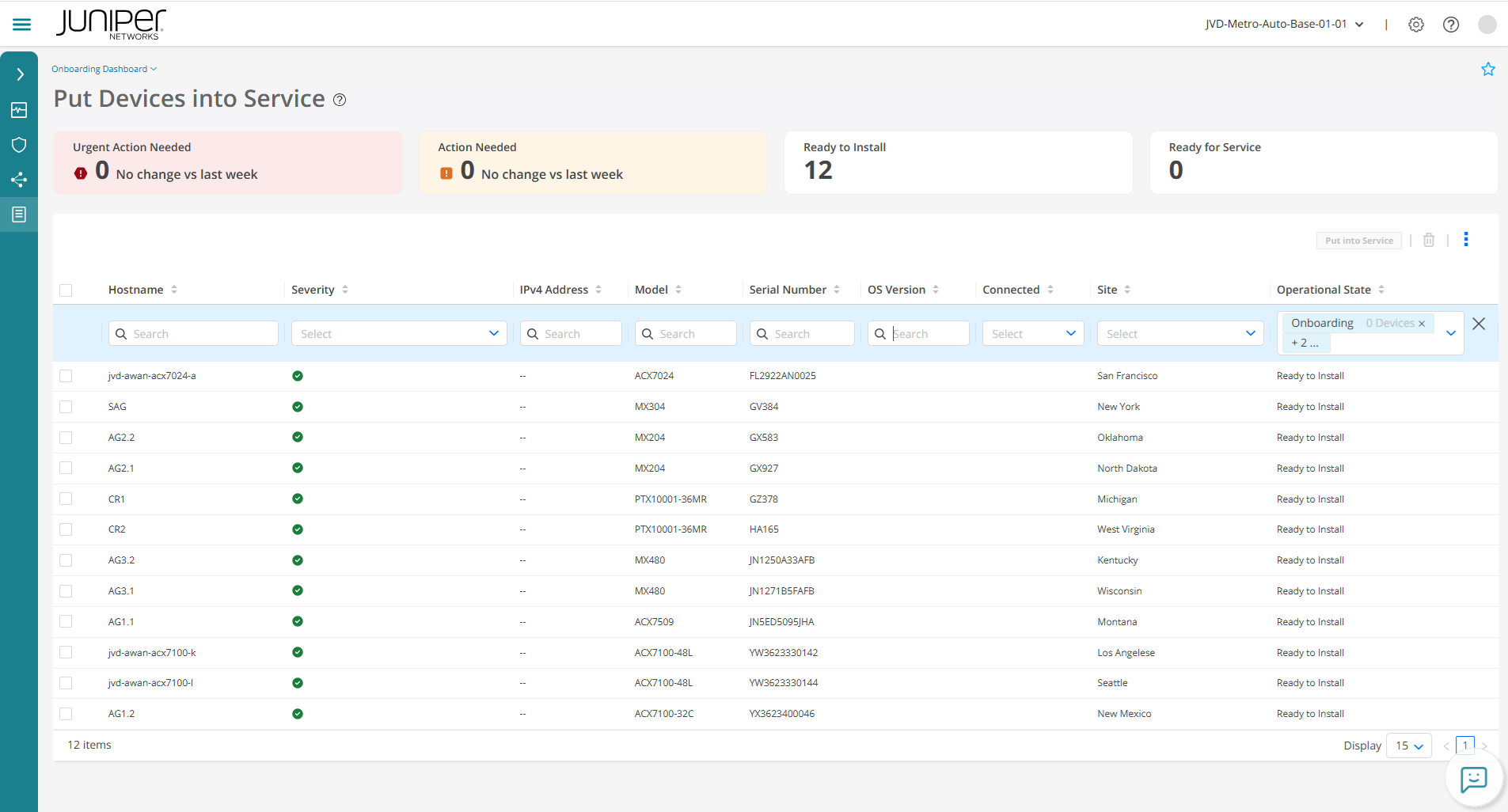Click the Put into Service button
Viewport: 1508px width, 812px height.
click(x=1359, y=241)
